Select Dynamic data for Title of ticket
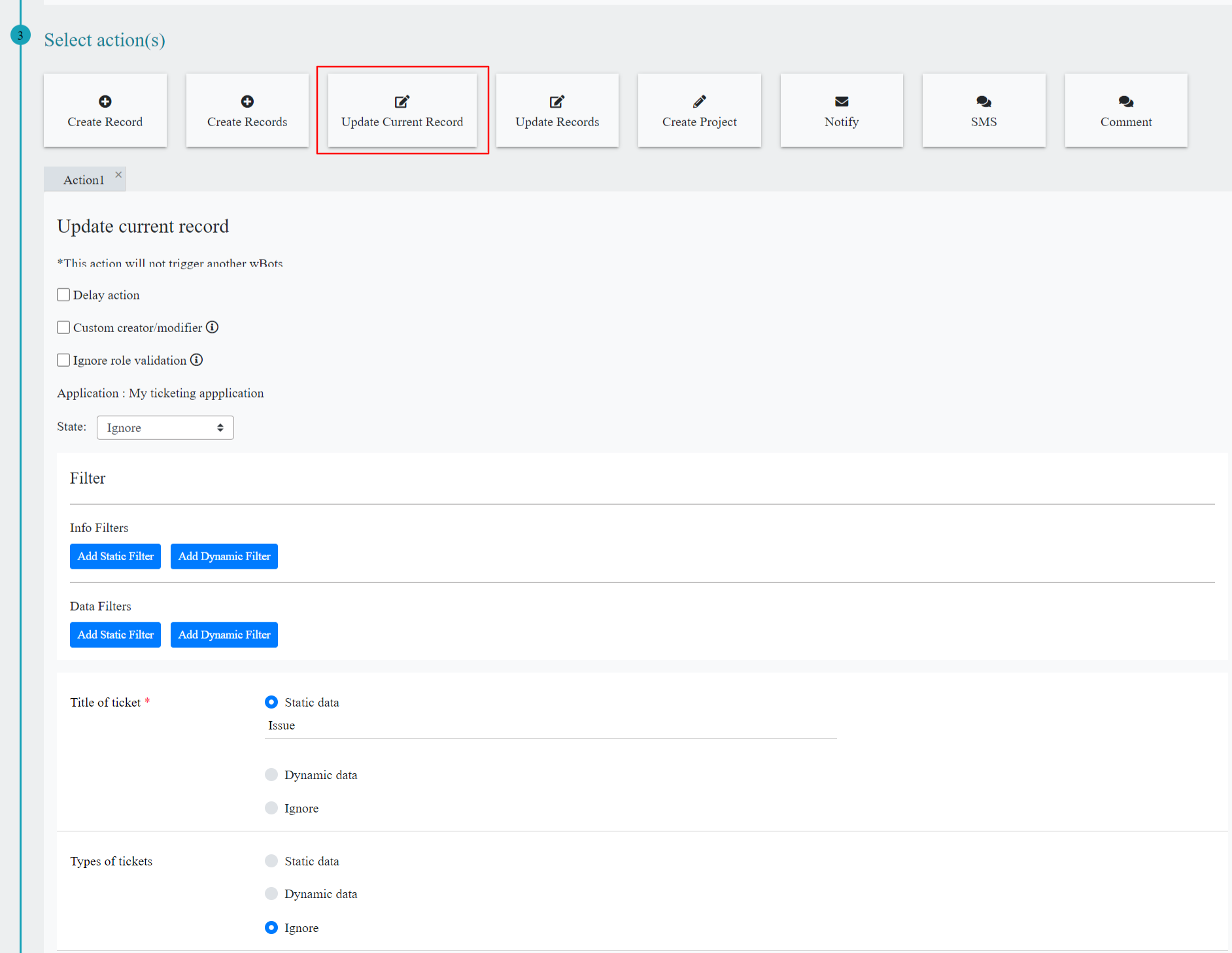The height and width of the screenshot is (953, 1232). click(271, 775)
